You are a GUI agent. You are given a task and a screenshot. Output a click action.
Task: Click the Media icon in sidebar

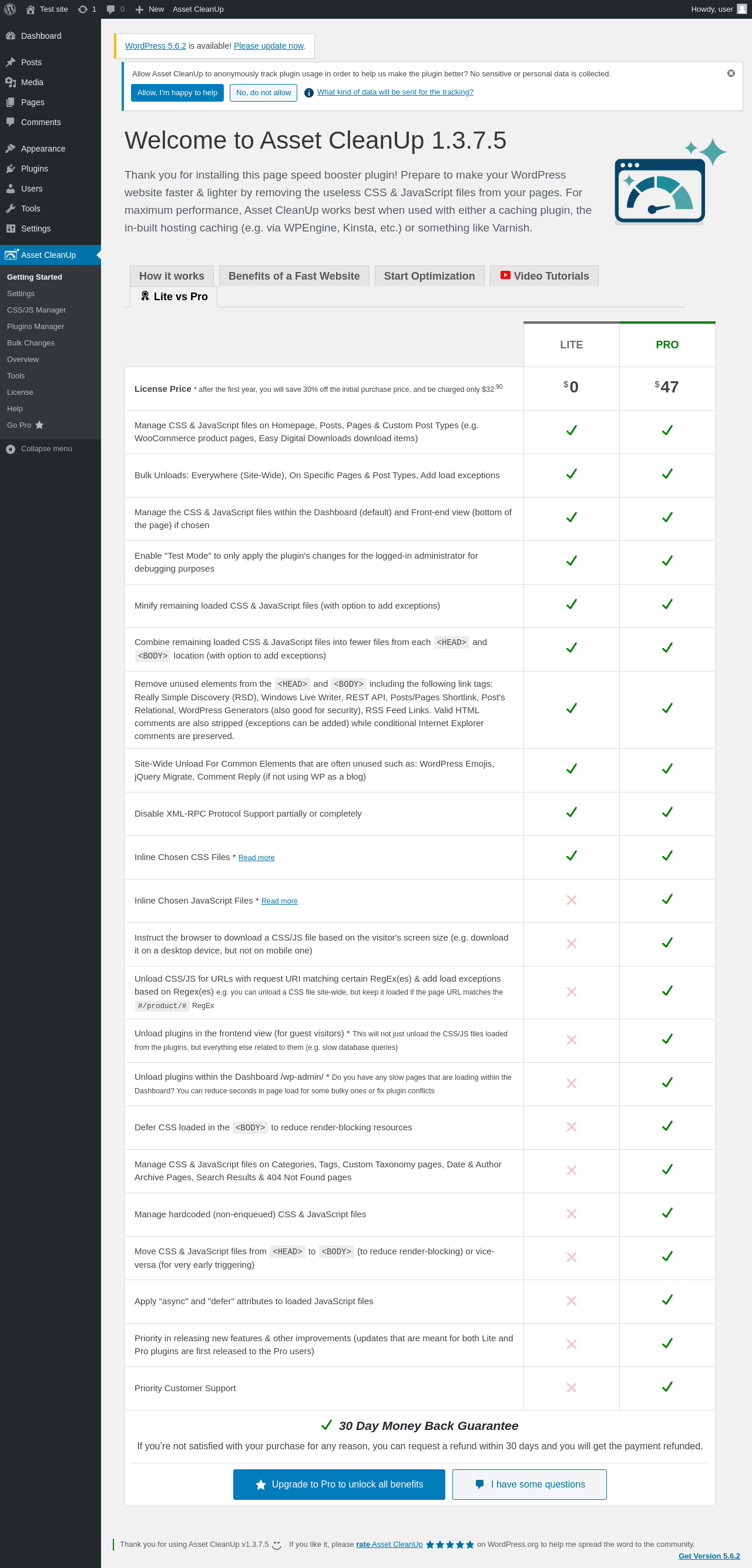11,82
